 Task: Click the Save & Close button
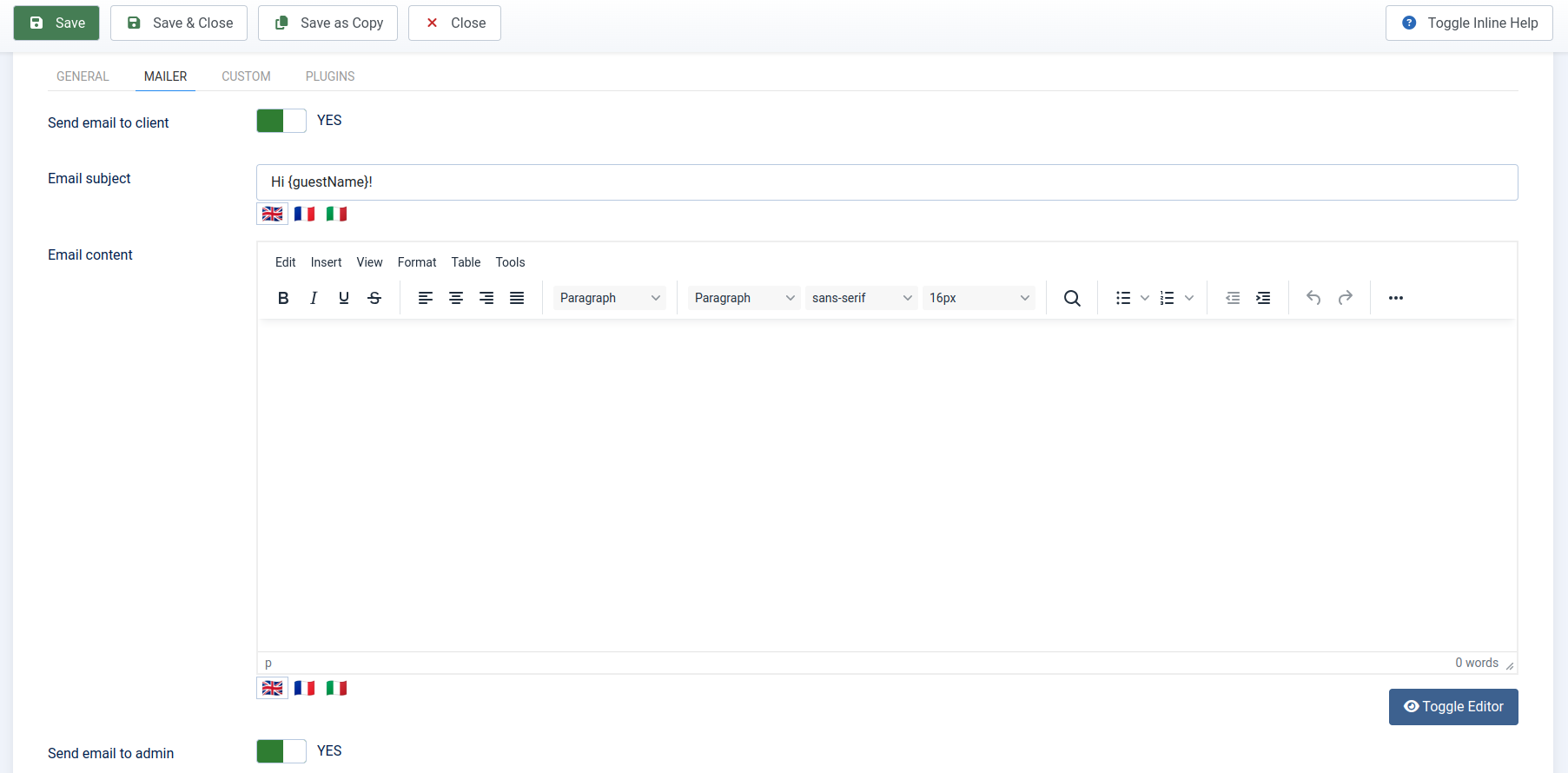point(179,23)
